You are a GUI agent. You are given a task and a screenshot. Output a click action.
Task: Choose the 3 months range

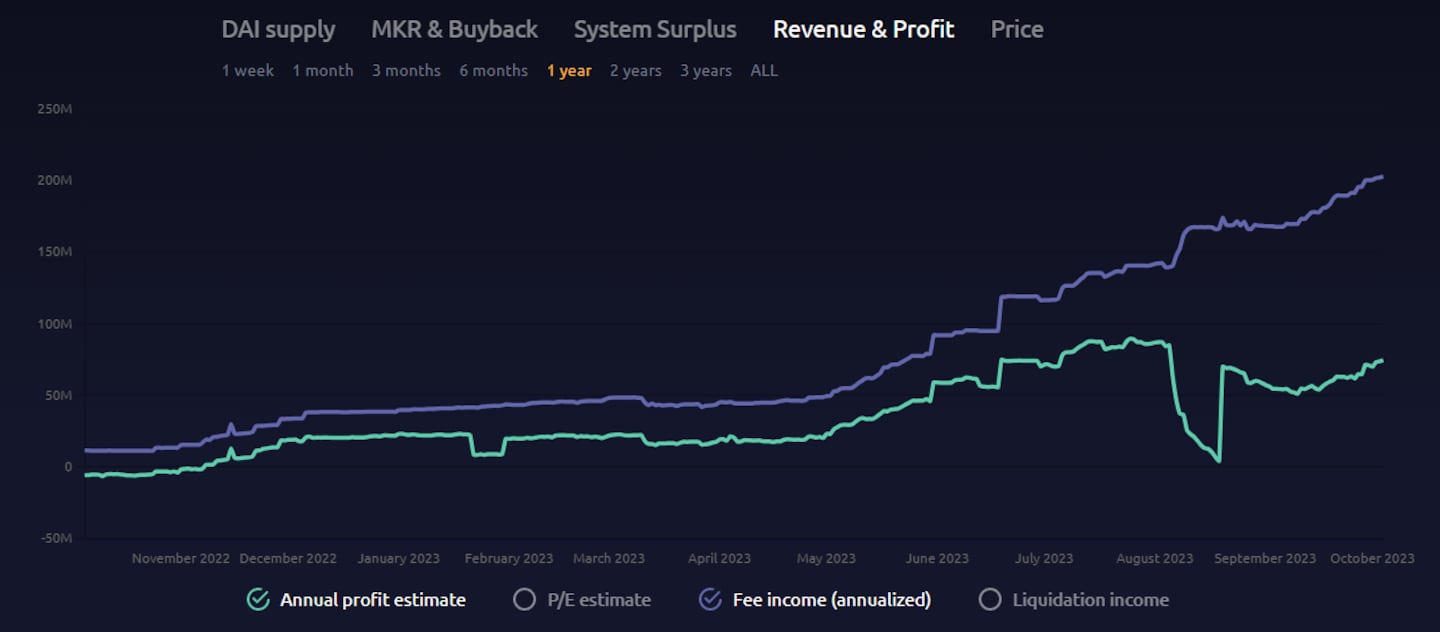(406, 71)
